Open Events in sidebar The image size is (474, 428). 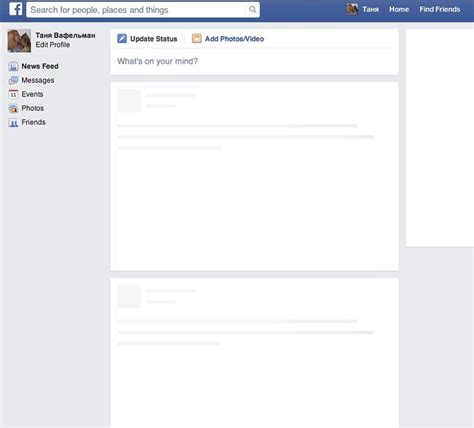tap(32, 94)
